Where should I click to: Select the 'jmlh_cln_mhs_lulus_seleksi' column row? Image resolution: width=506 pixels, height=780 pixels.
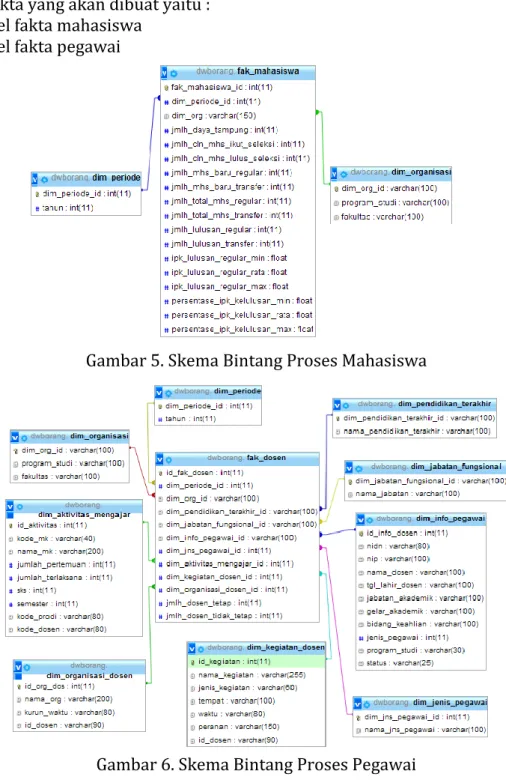tap(236, 159)
